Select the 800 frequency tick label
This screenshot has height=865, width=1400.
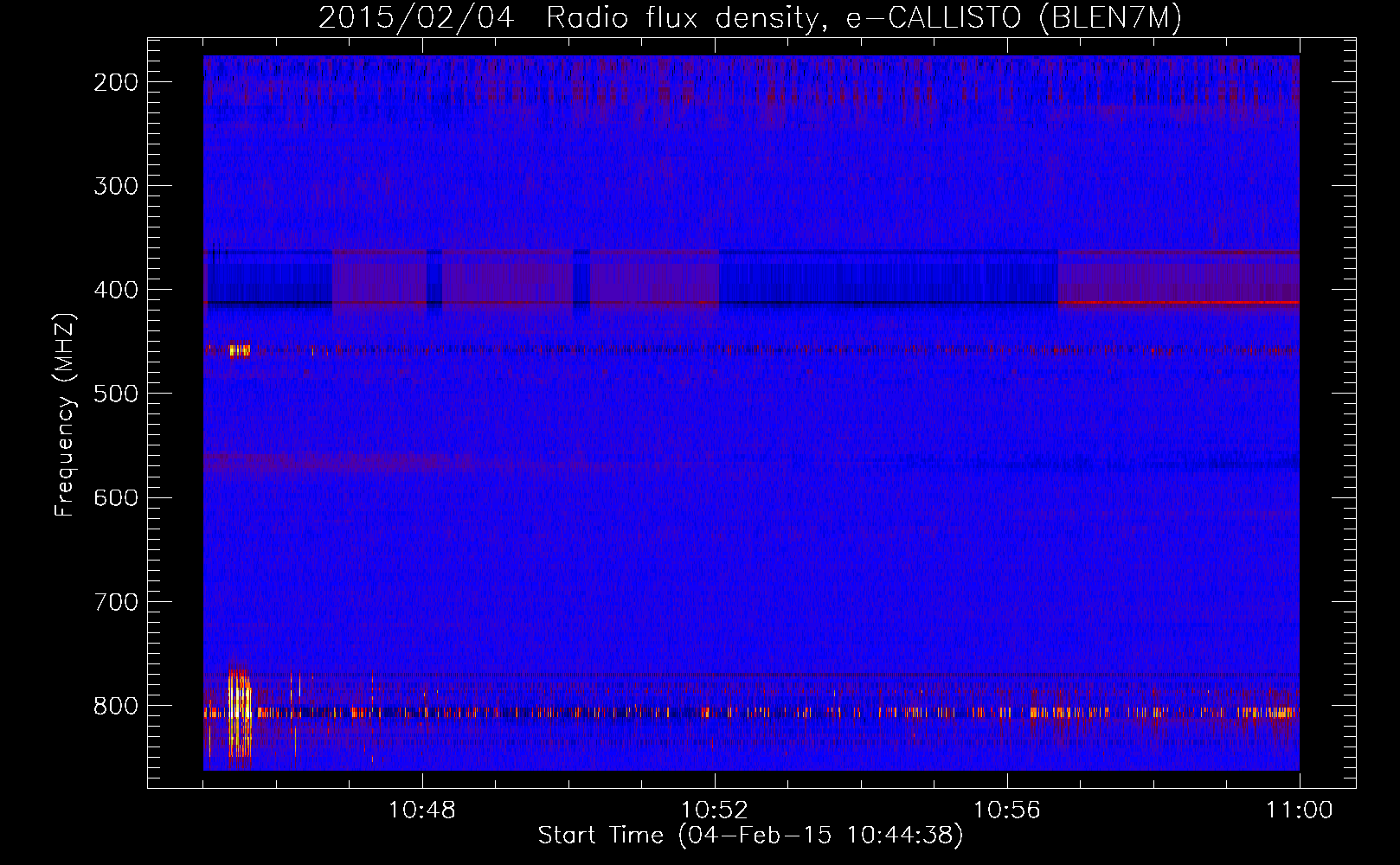pos(115,706)
